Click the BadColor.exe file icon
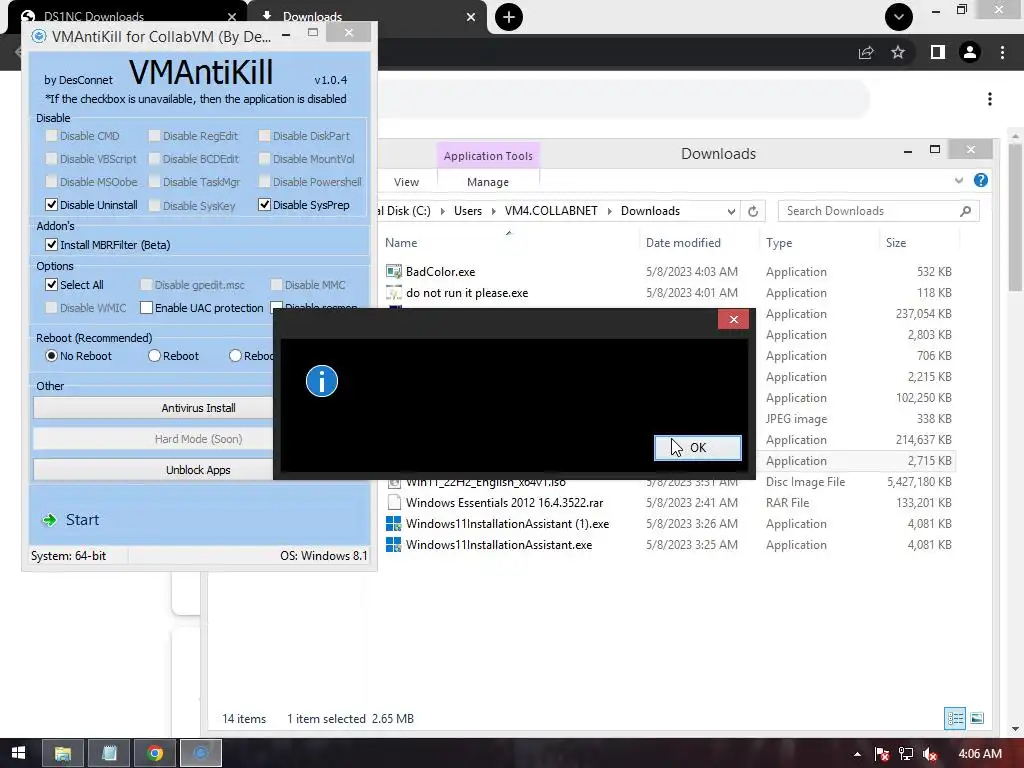This screenshot has width=1024, height=768. tap(394, 272)
